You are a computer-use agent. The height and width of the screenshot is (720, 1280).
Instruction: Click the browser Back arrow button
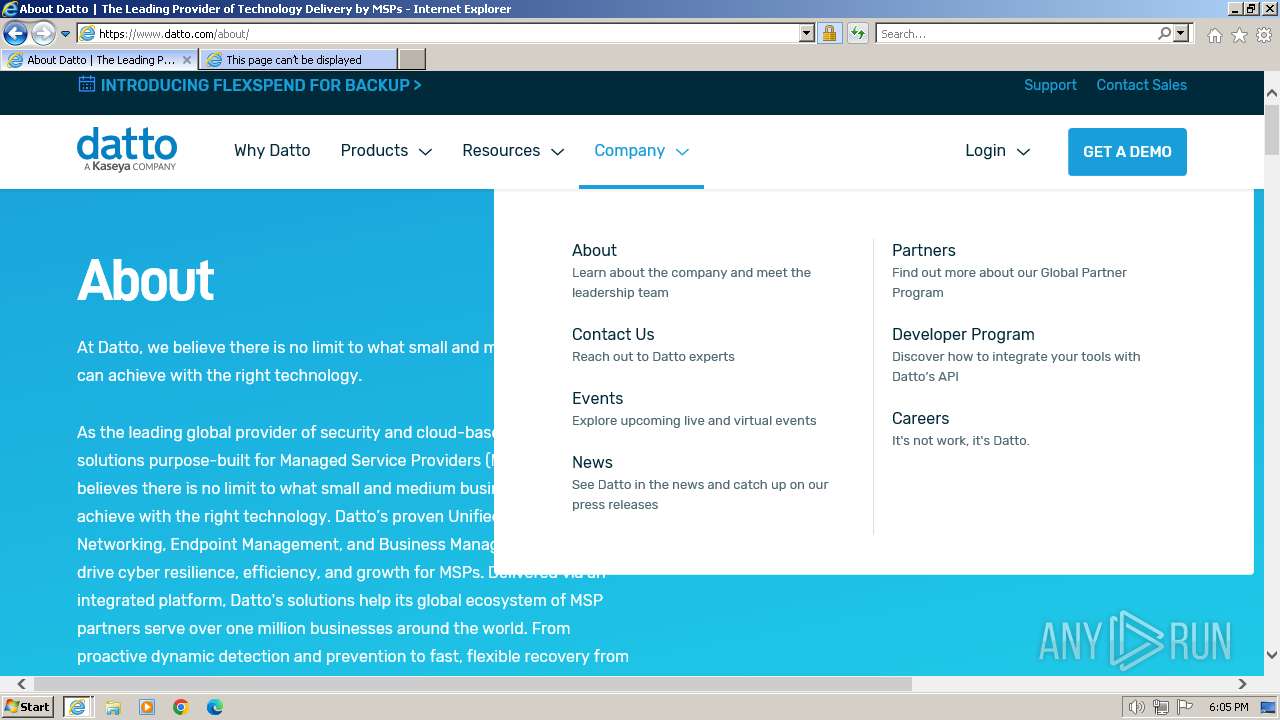(15, 33)
